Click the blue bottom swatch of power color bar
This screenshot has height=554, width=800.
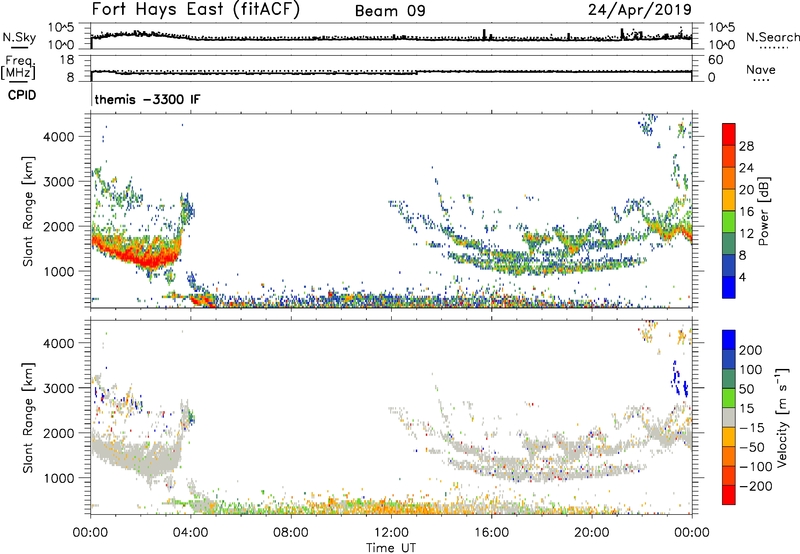729,287
